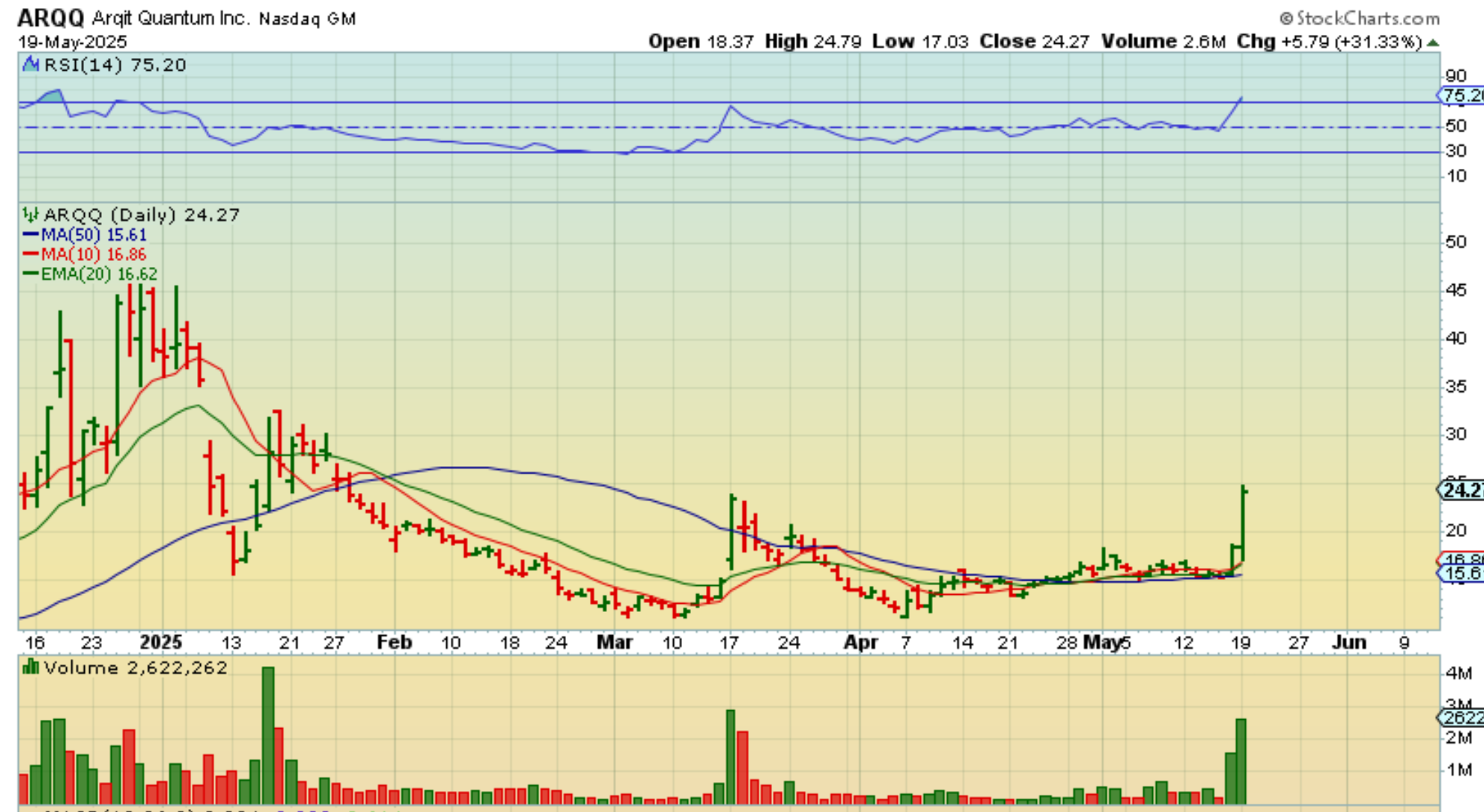The height and width of the screenshot is (812, 1484).
Task: Click the blue MA(50) legend swatch
Action: coord(30,235)
